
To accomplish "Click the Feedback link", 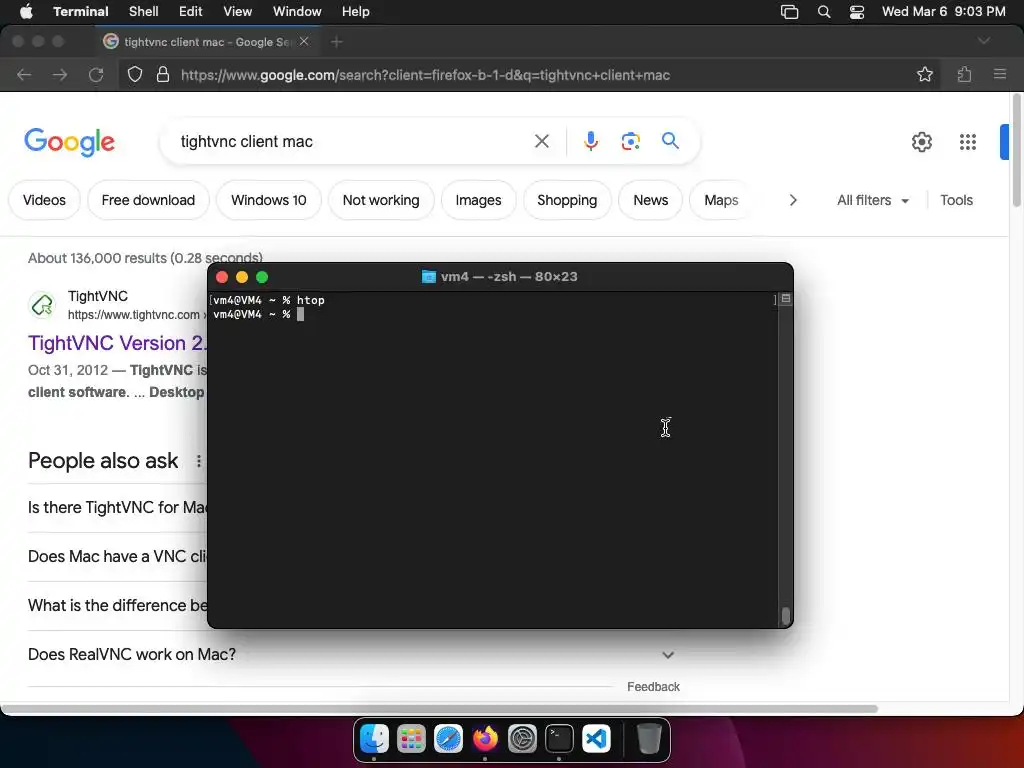I will (x=653, y=686).
